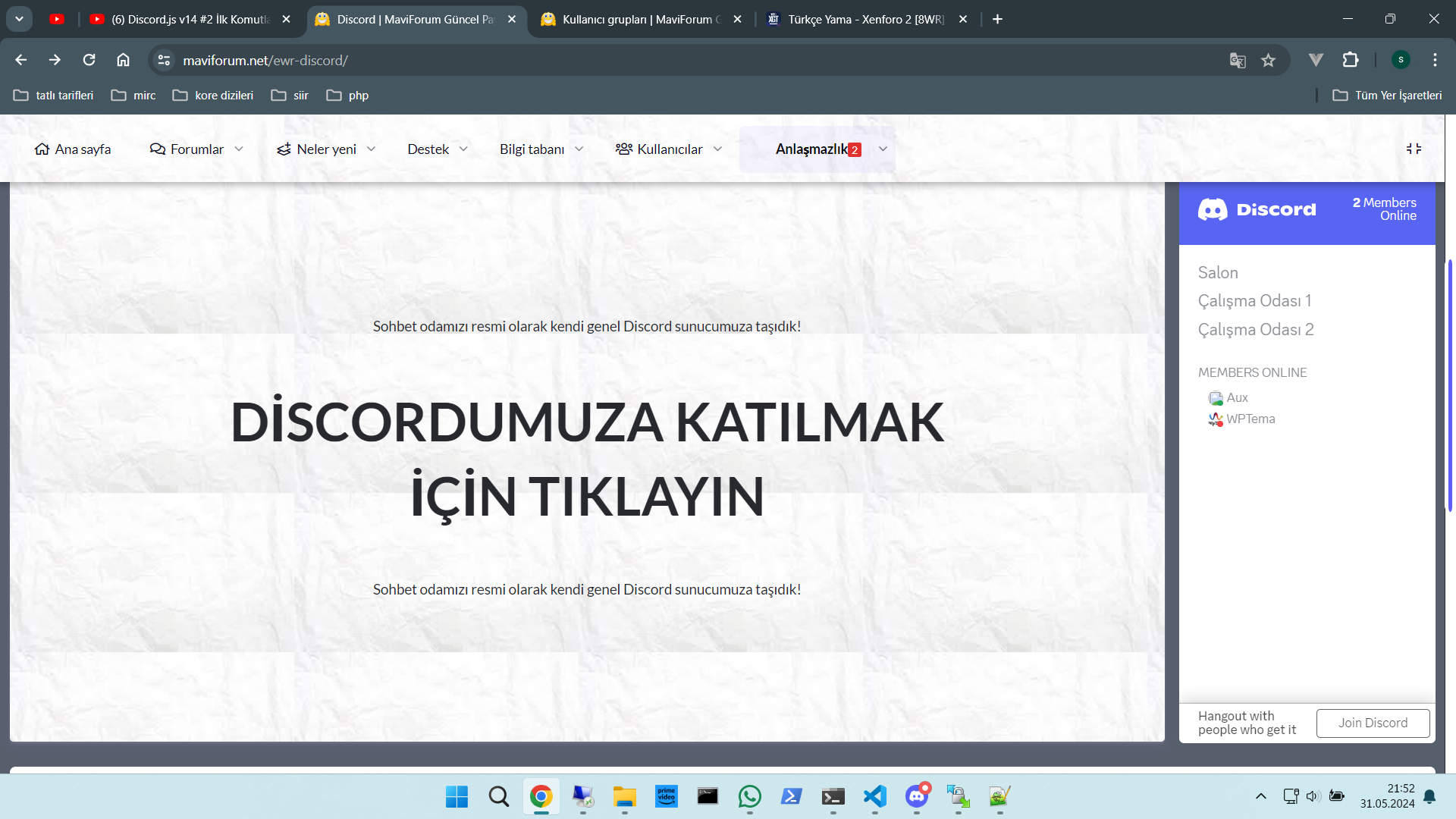Click the Ana sayfa home icon

(x=42, y=149)
